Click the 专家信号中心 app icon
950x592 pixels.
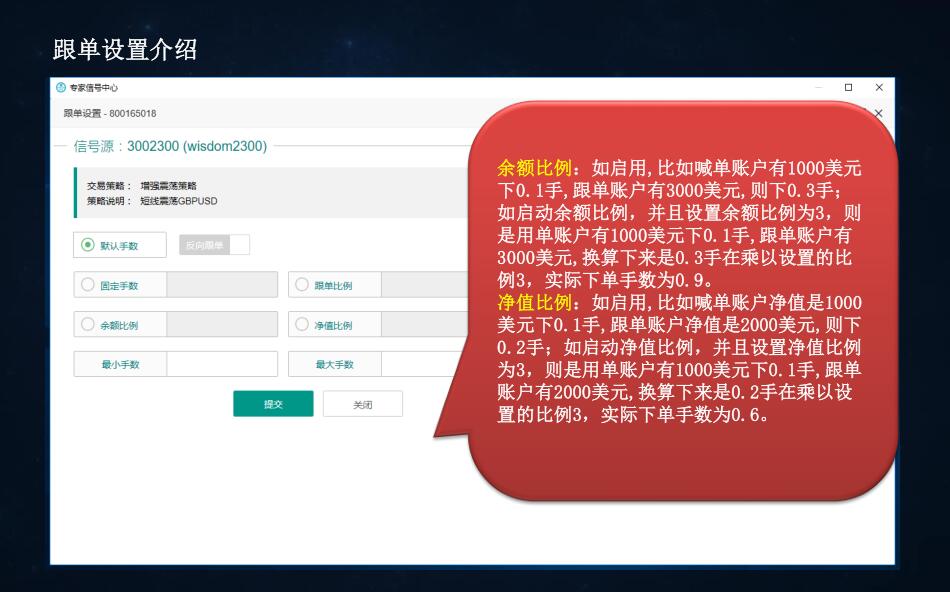61,88
